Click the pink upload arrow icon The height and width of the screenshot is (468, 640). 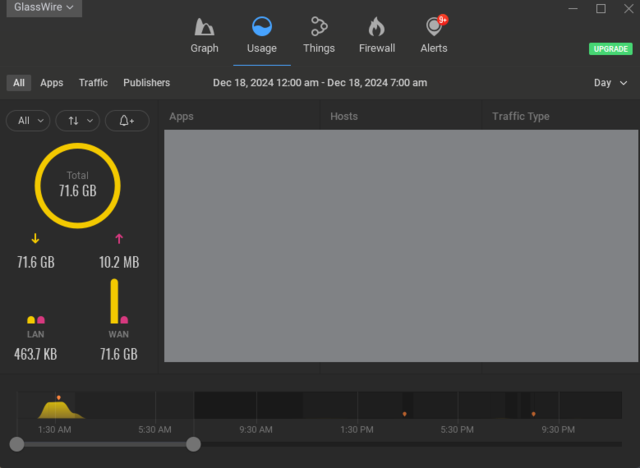(x=119, y=239)
